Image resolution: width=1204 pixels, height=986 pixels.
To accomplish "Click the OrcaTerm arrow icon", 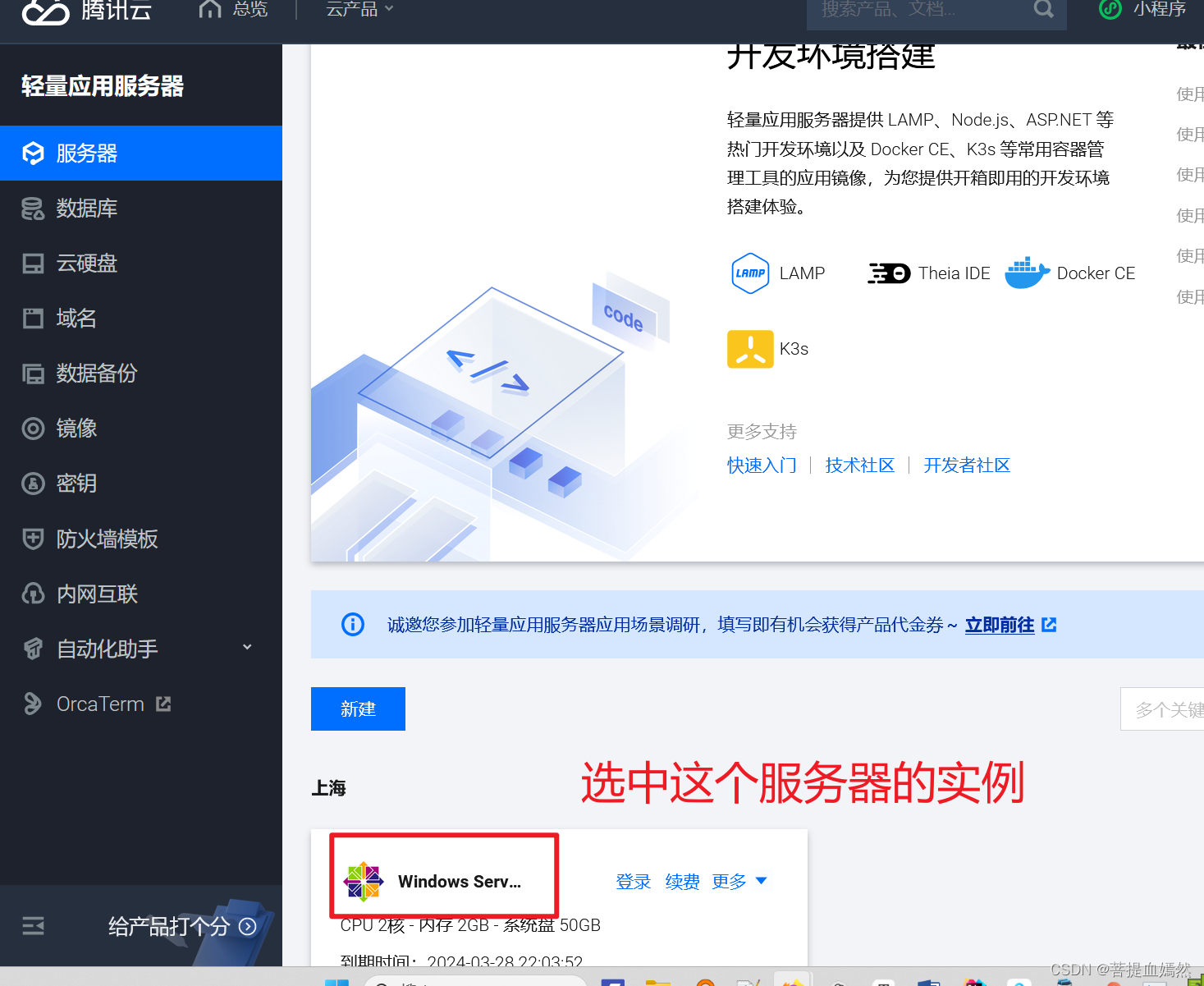I will click(33, 704).
